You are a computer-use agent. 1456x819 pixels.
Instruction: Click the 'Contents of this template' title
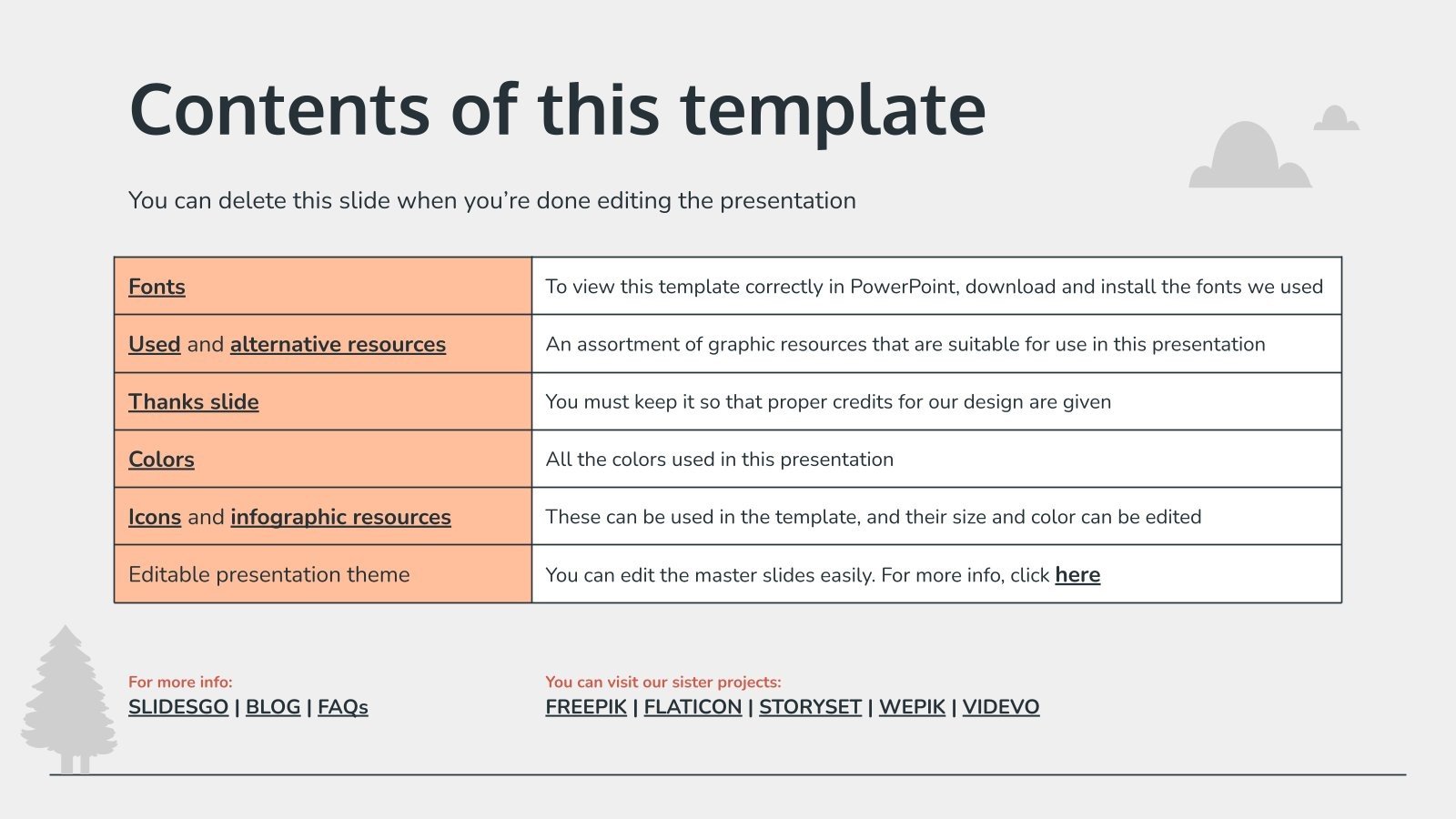coord(557,110)
